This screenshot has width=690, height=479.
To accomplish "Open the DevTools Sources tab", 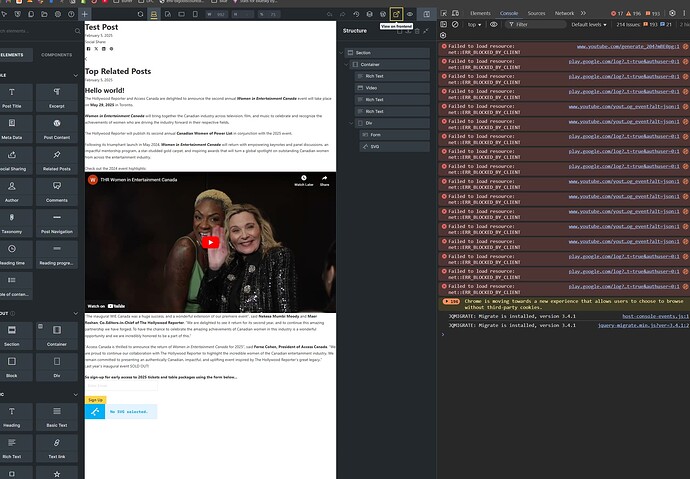I will click(536, 13).
